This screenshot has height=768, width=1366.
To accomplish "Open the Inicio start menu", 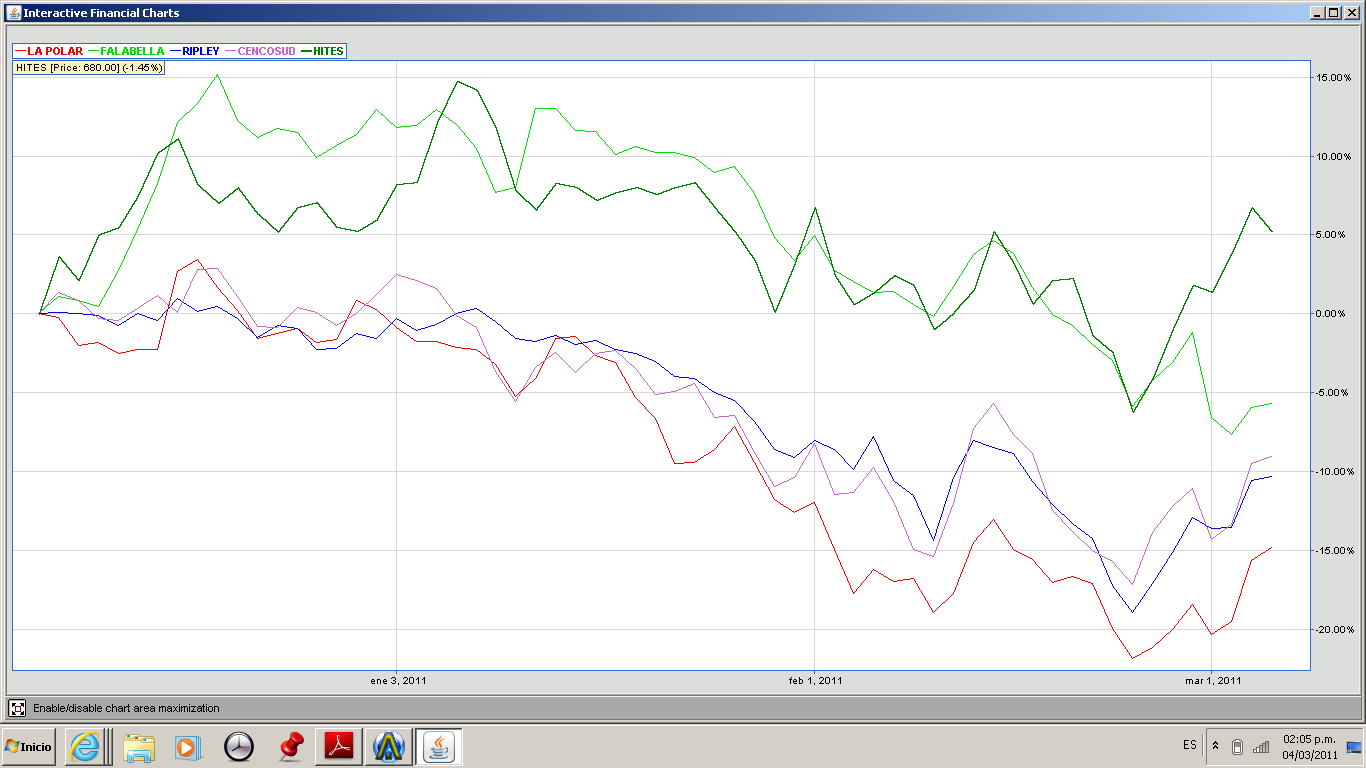I will [28, 746].
